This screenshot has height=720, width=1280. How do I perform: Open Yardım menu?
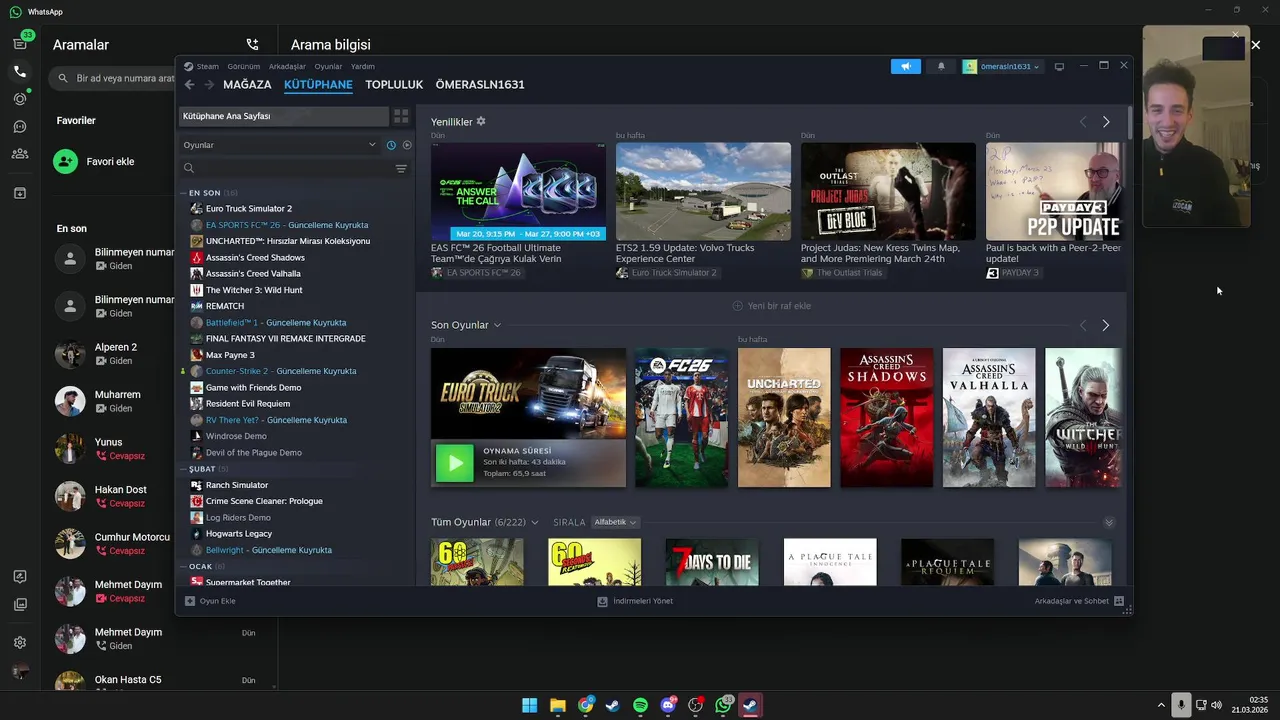(363, 67)
